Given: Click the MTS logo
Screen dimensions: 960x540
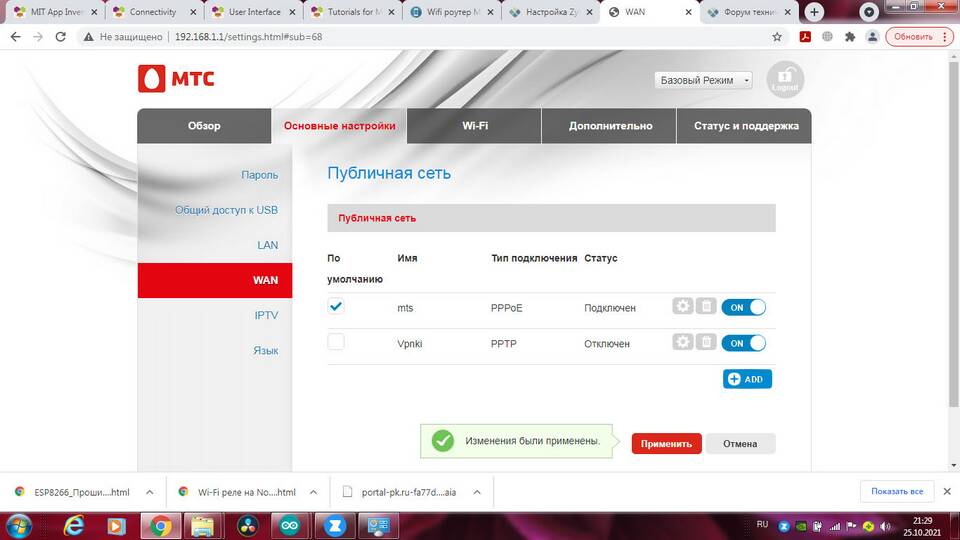Looking at the screenshot, I should [176, 78].
